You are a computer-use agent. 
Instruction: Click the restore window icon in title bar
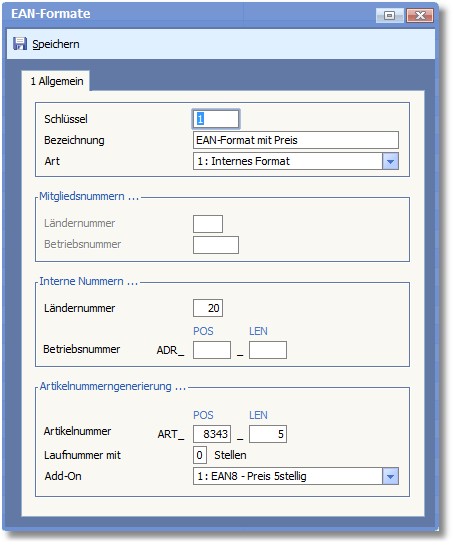(x=390, y=15)
